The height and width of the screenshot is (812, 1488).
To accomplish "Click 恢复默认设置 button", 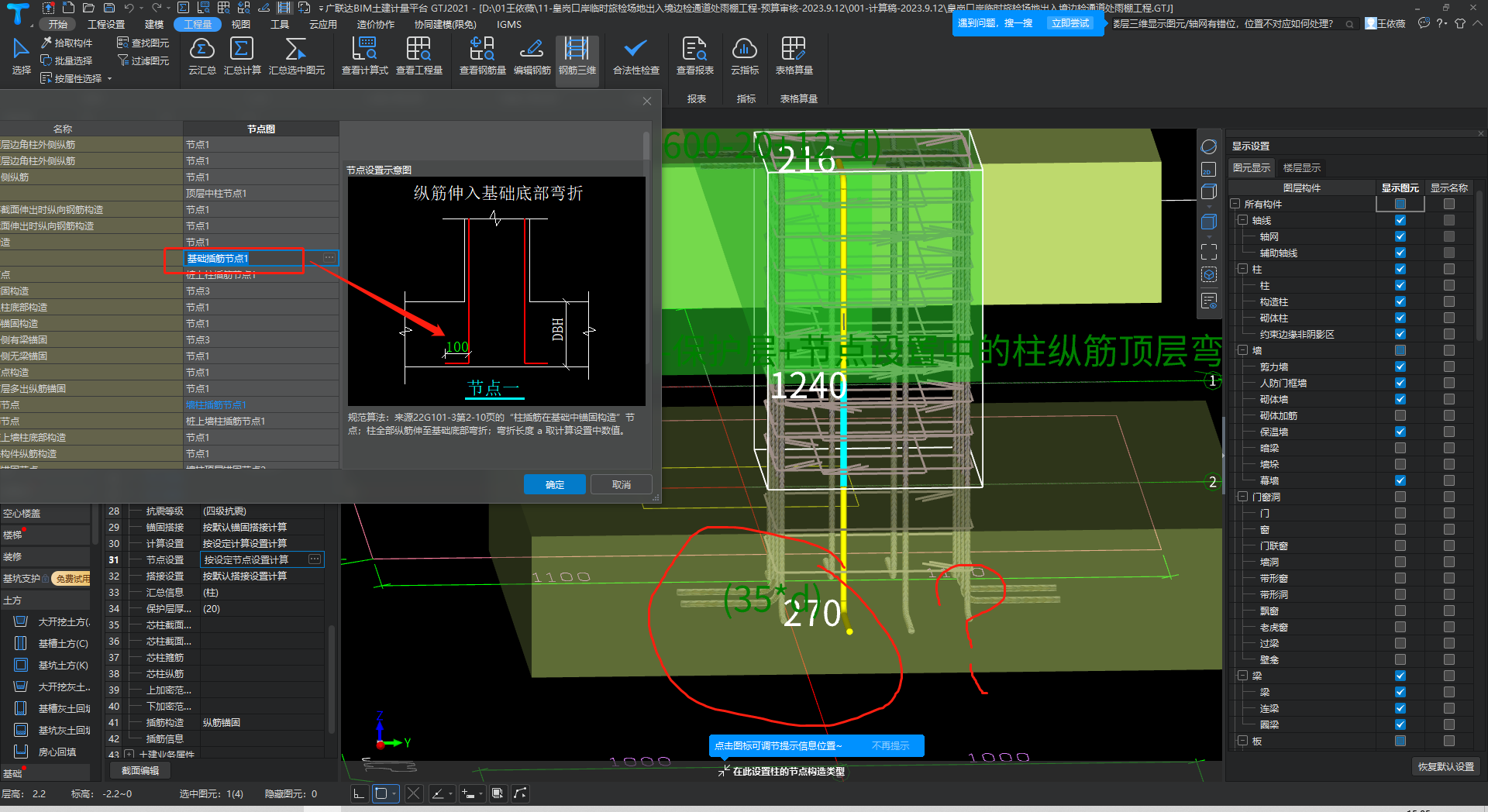I will (1446, 766).
